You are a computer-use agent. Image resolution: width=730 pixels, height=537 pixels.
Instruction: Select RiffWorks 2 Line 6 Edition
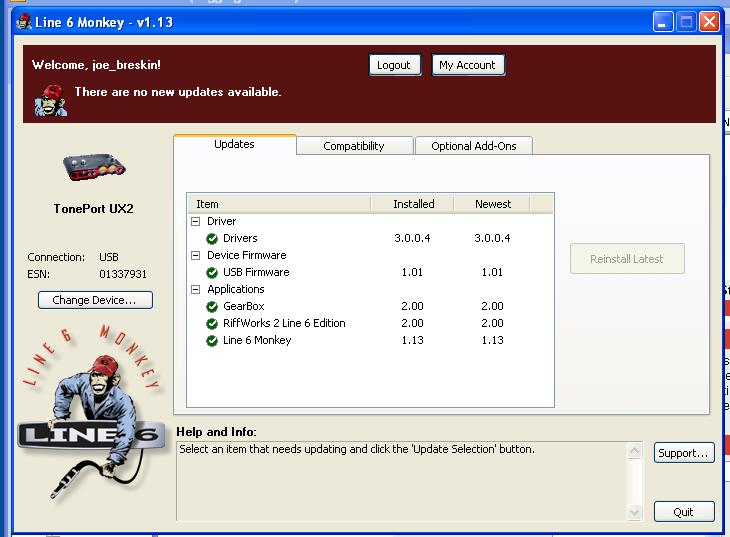(x=284, y=323)
